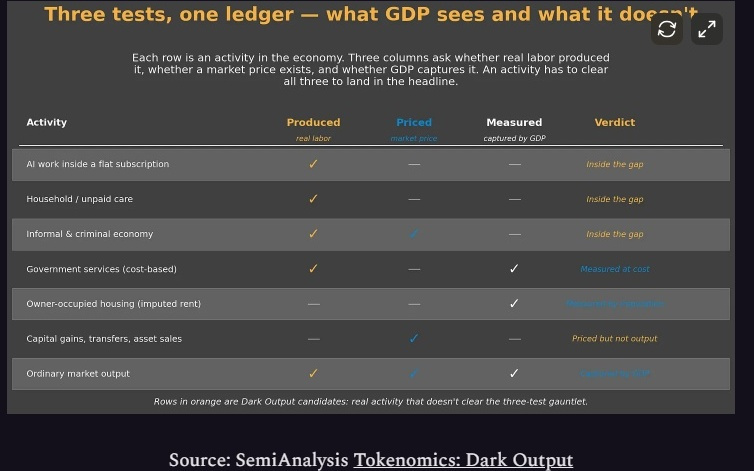Click the Produced checkmark for AI work row
Screen dimensions: 754x471
click(313, 164)
